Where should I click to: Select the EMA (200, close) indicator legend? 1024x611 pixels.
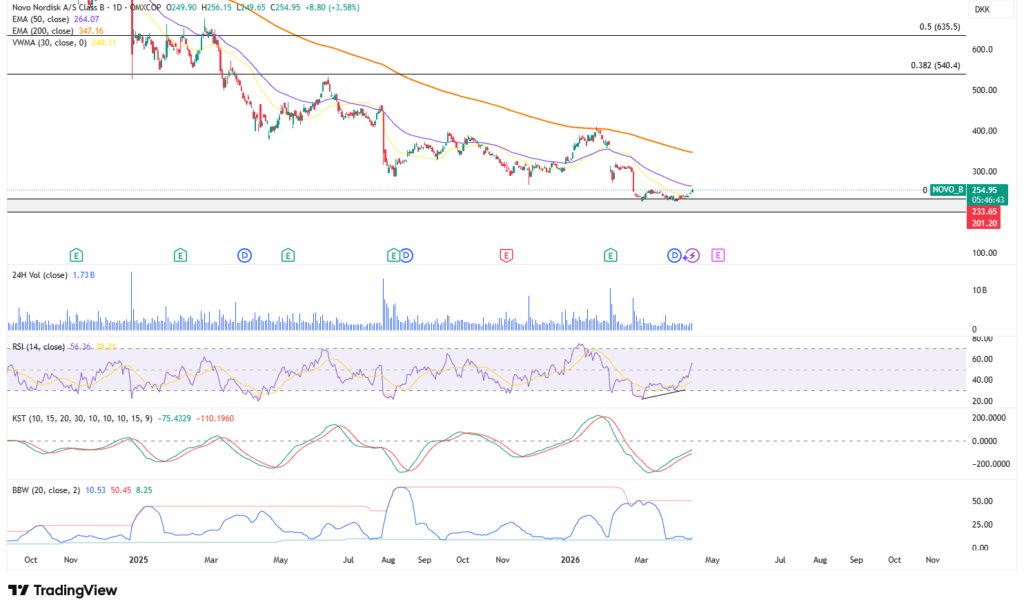point(46,32)
